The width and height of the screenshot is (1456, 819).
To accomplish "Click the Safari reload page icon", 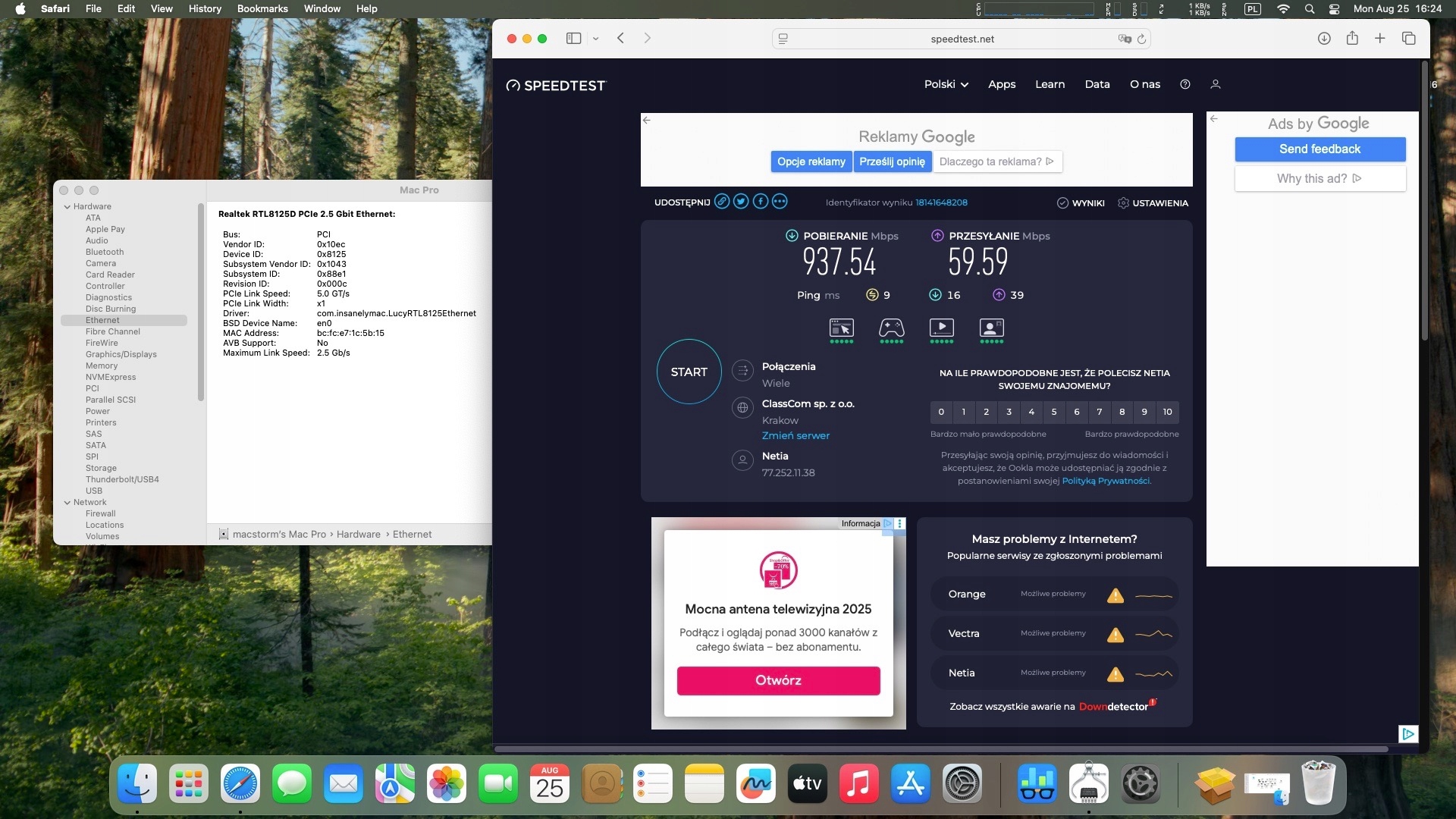I will tap(1141, 39).
